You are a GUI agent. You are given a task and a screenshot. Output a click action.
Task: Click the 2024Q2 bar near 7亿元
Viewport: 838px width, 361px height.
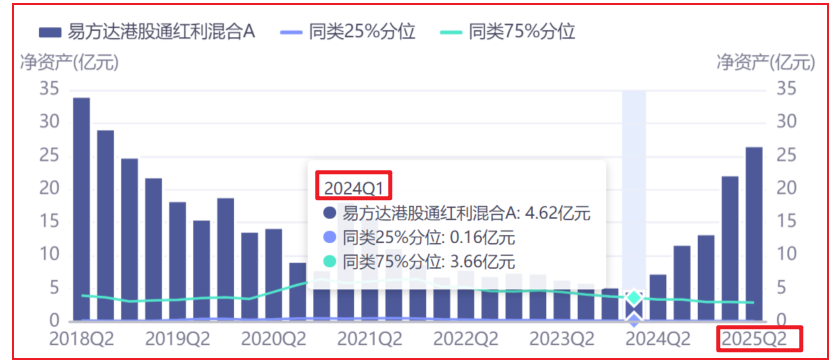(x=658, y=298)
